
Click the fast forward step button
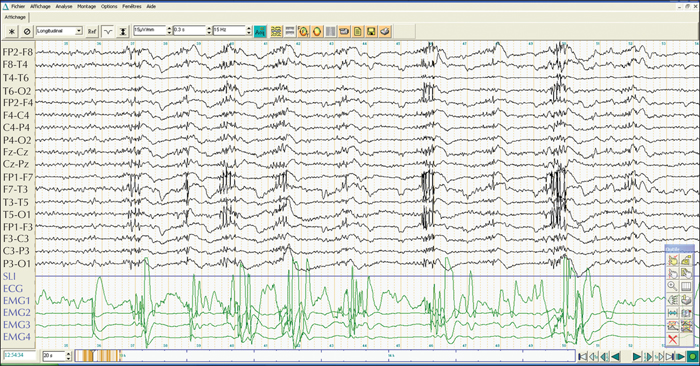coord(659,356)
